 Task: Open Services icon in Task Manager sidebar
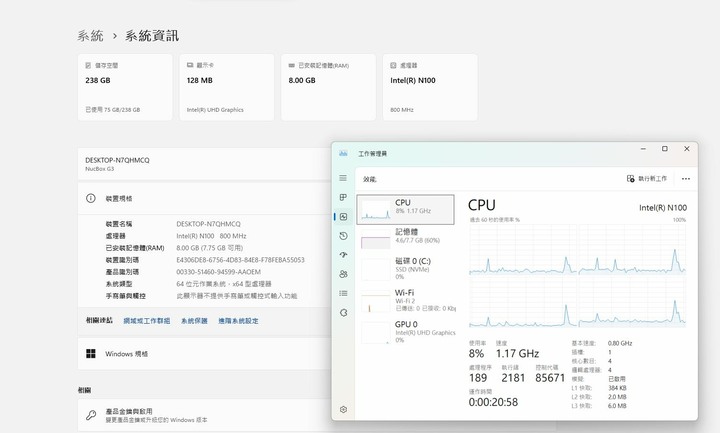point(343,313)
